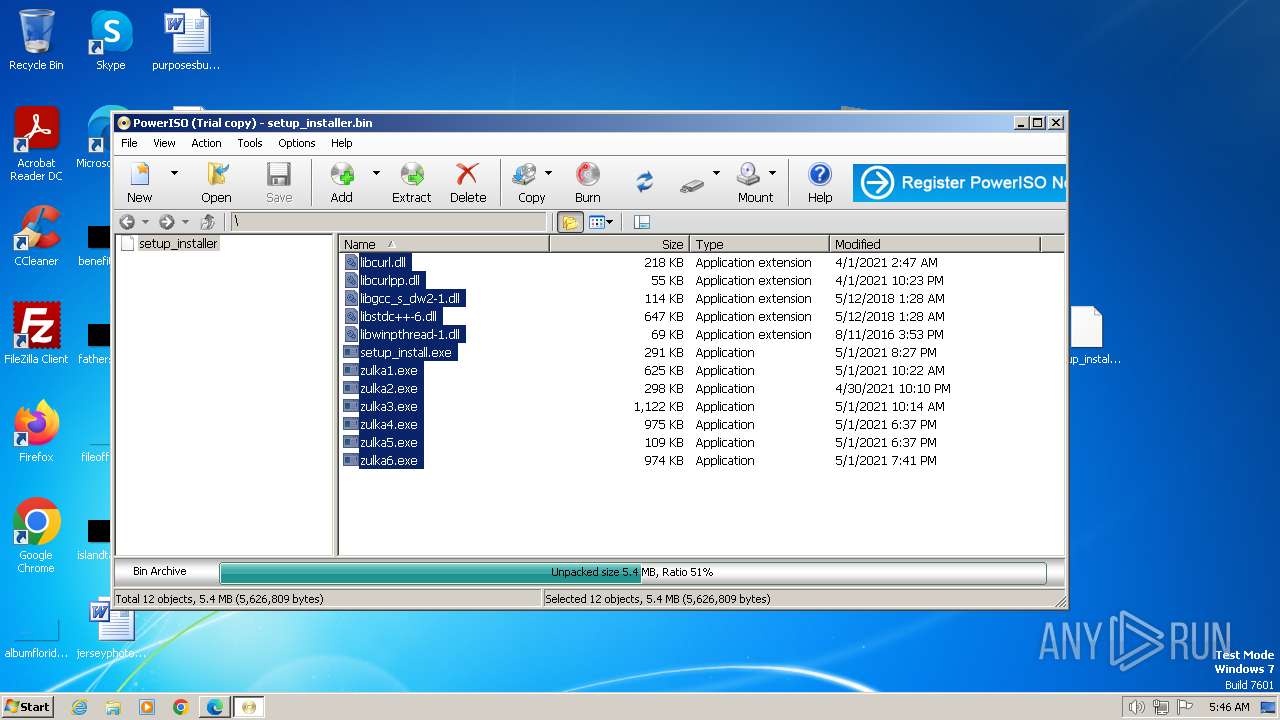
Task: Open the Firefox desktop shortcut
Action: (x=36, y=432)
